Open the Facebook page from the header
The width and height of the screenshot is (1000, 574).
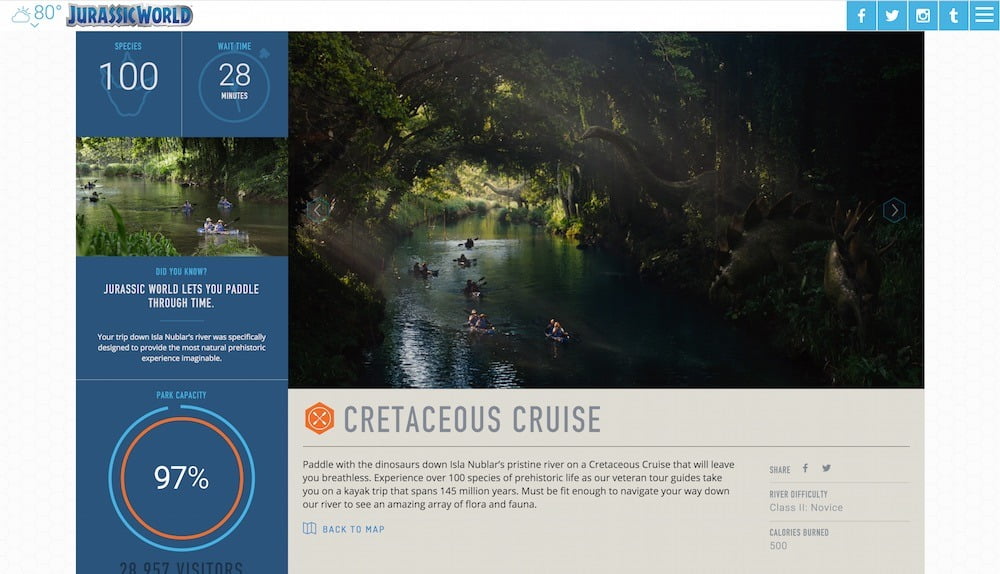point(861,15)
